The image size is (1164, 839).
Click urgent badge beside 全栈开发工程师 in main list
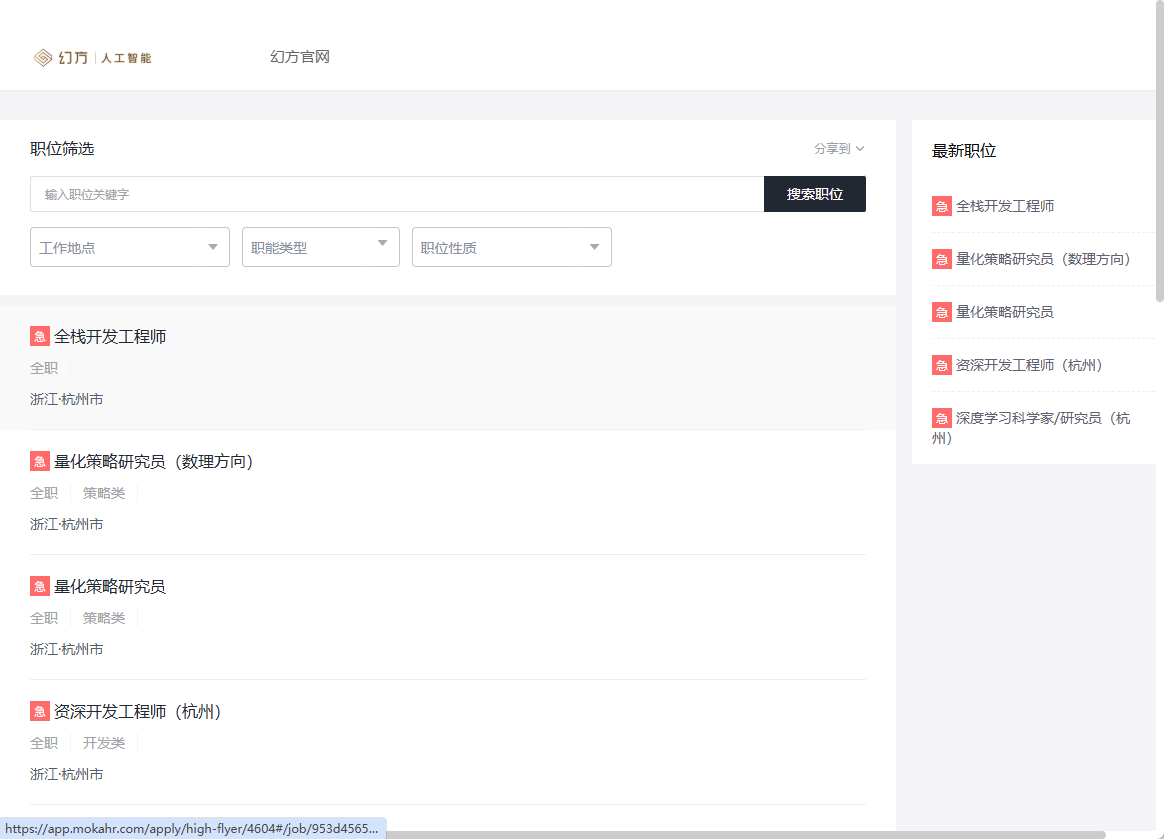click(40, 337)
